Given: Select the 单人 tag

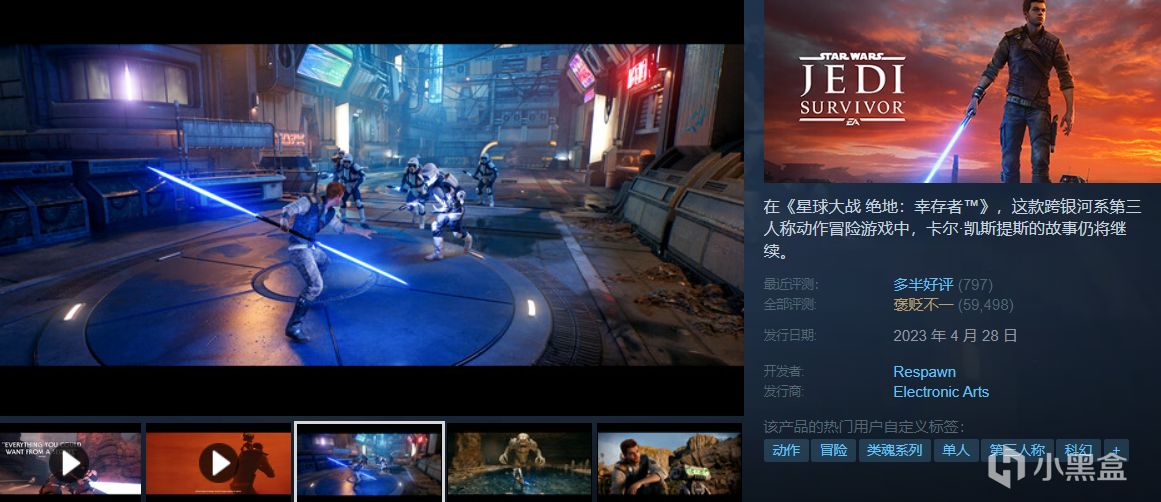Looking at the screenshot, I should 956,450.
